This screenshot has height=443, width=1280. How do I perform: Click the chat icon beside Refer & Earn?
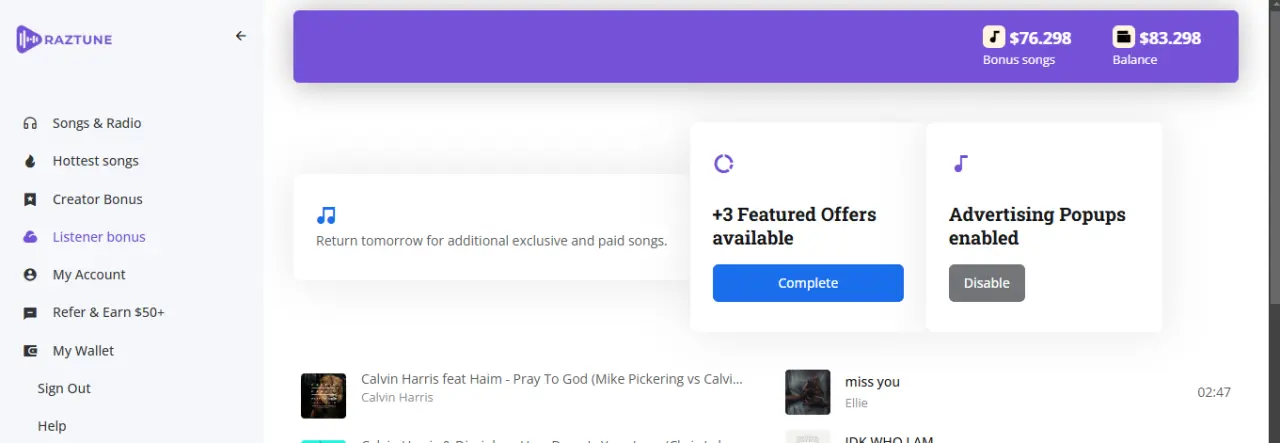coord(30,313)
